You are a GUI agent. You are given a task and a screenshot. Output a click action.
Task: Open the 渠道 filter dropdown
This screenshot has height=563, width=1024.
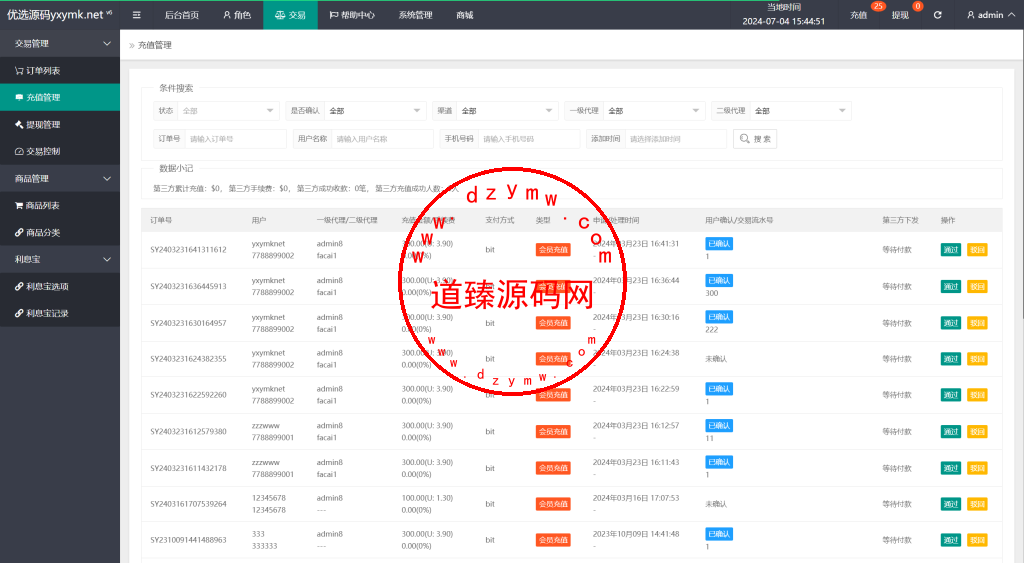[x=508, y=111]
